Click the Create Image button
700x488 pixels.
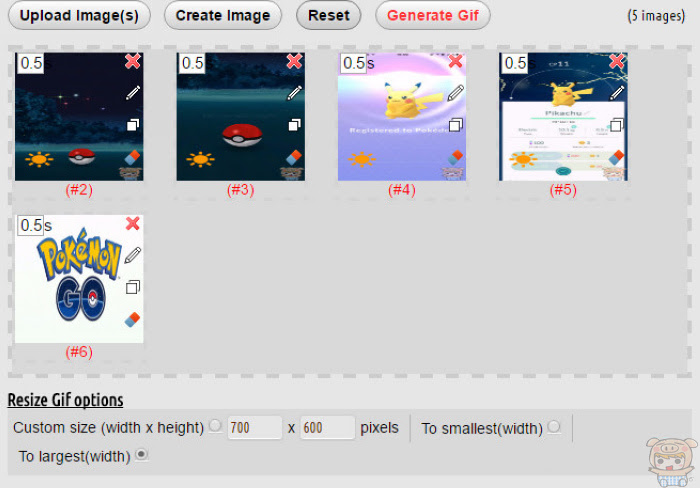[223, 16]
